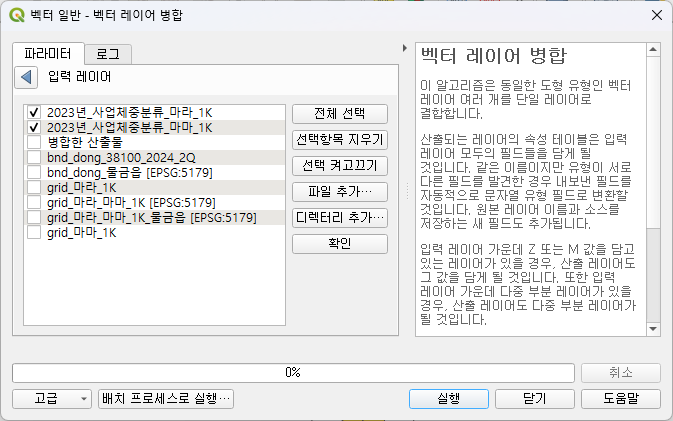Check the grid_마라_1K layer
This screenshot has height=421, width=673.
pyautogui.click(x=34, y=188)
